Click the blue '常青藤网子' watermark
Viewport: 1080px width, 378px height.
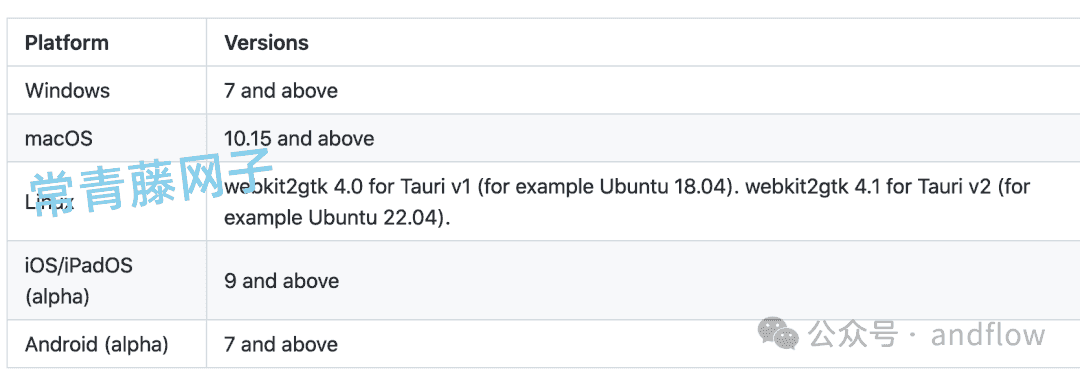click(152, 181)
